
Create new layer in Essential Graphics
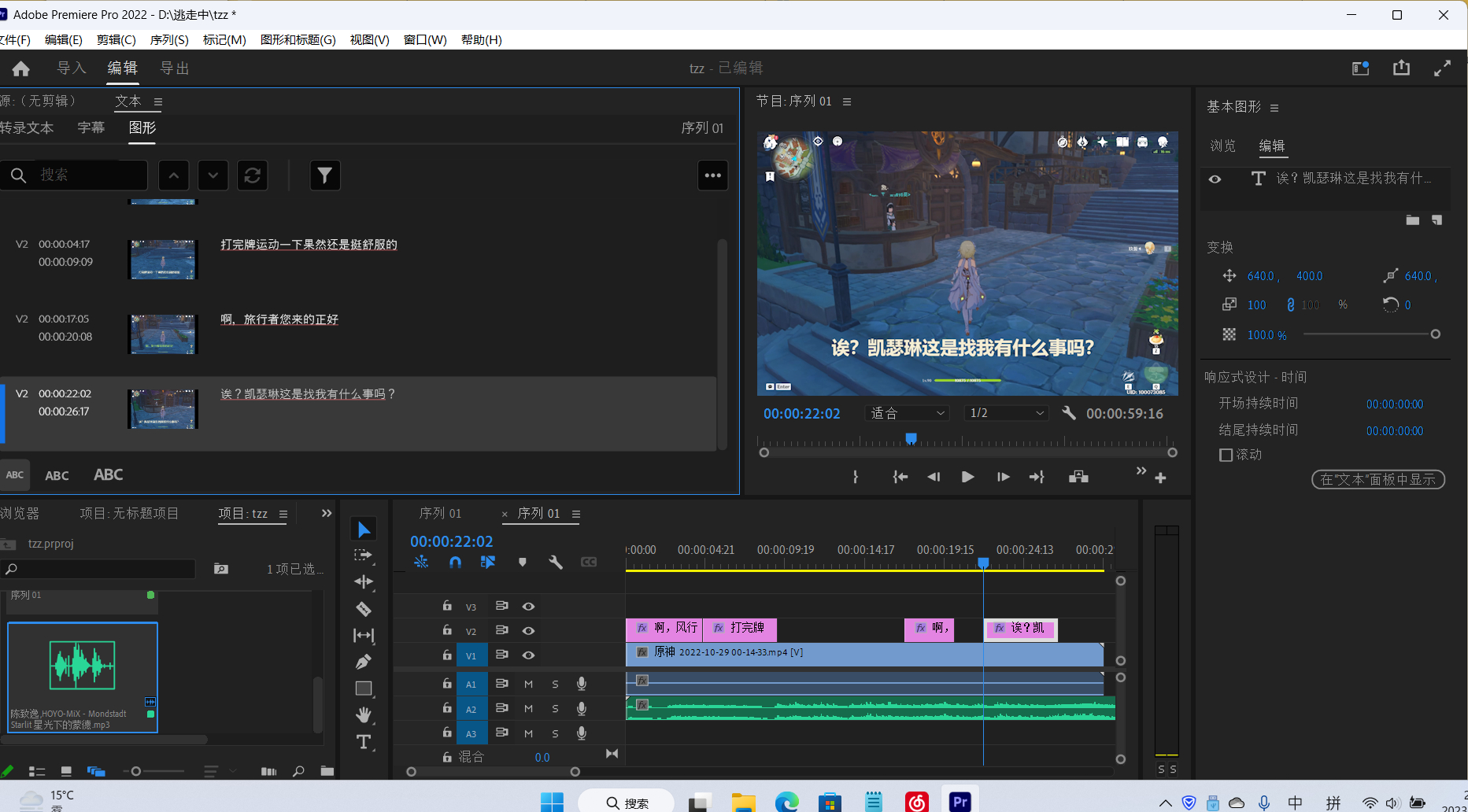[1437, 220]
